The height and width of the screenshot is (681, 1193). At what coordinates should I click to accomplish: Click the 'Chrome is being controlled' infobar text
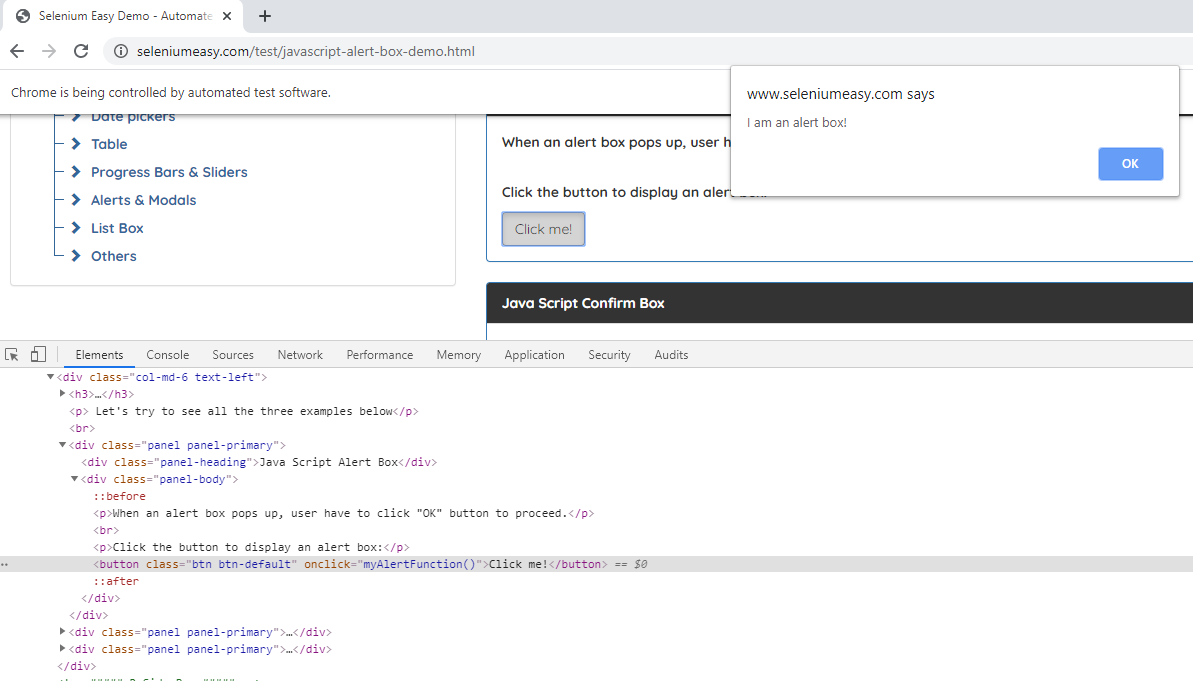coord(170,93)
